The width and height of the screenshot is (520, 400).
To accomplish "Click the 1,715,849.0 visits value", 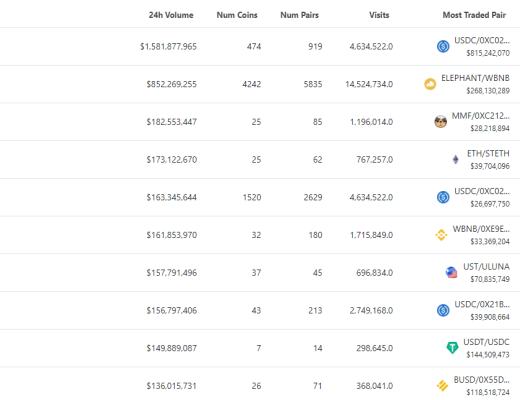I will click(371, 235).
